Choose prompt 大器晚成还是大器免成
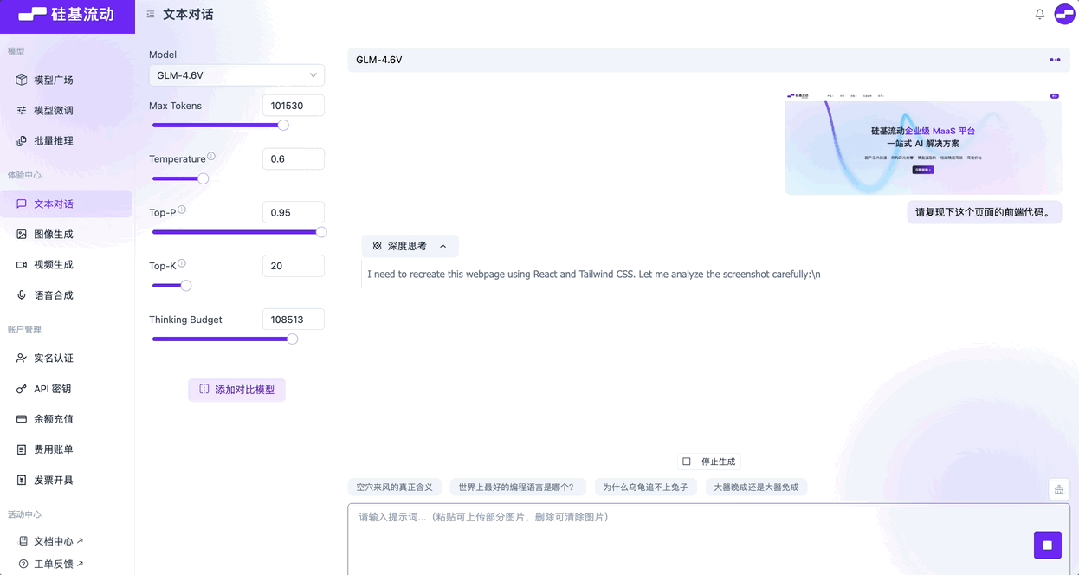This screenshot has height=575, width=1079. [x=756, y=487]
